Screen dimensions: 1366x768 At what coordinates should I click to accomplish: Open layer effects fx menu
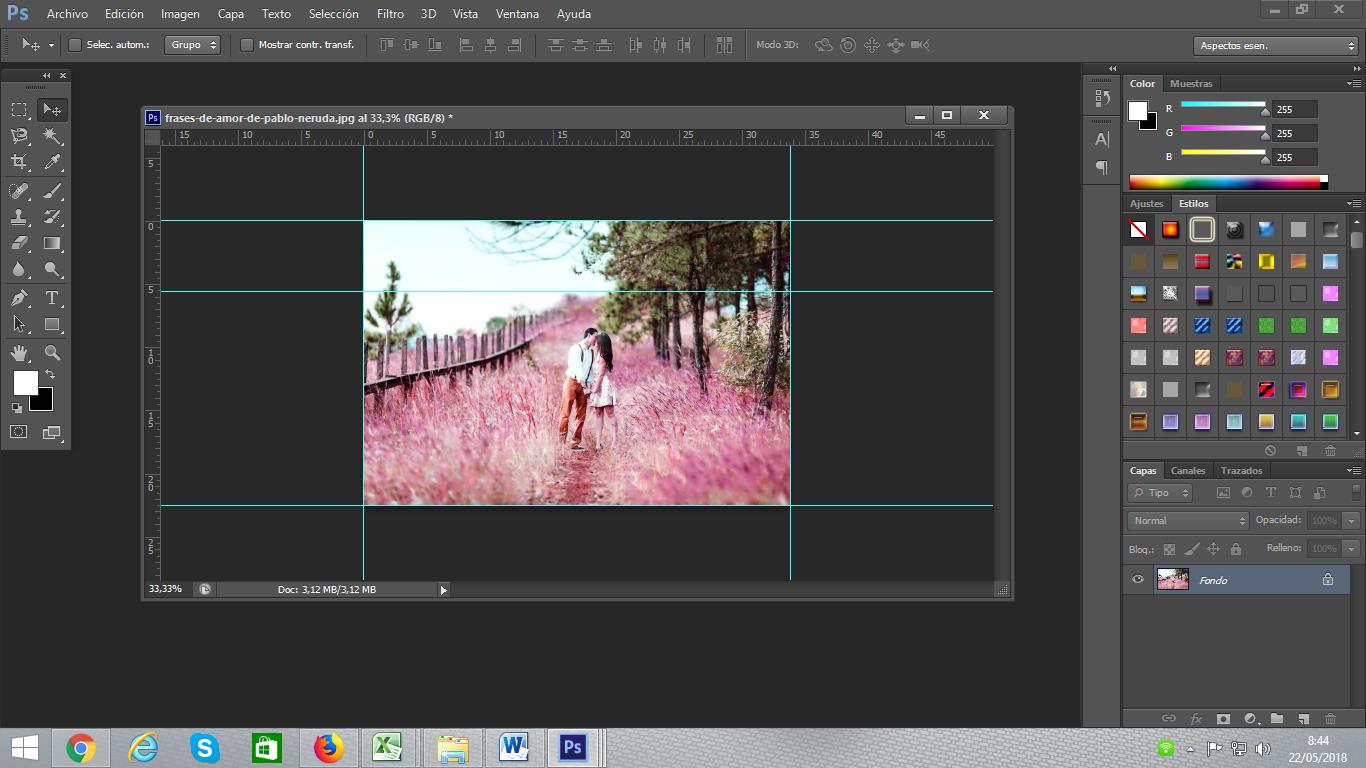pos(1196,718)
